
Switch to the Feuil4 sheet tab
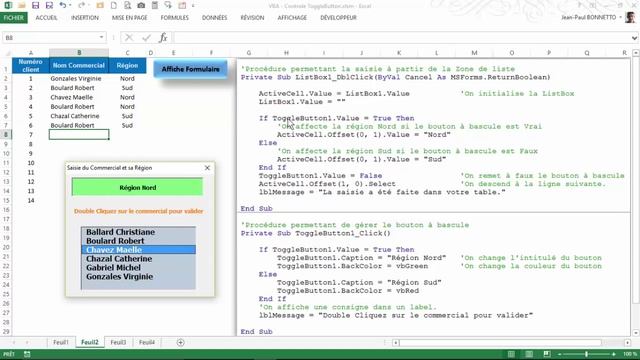[147, 342]
